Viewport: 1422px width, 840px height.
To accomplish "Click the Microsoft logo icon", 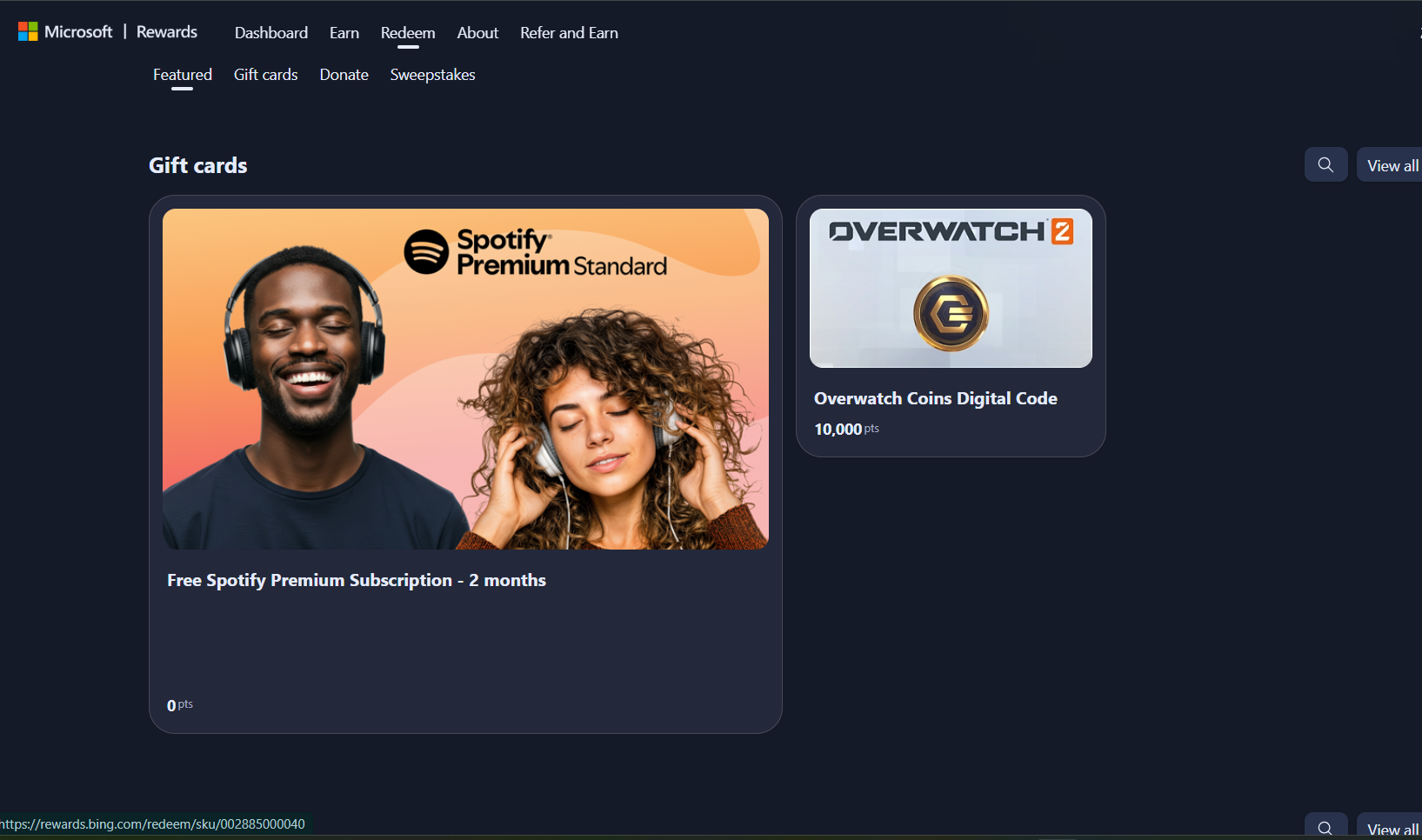I will point(28,32).
